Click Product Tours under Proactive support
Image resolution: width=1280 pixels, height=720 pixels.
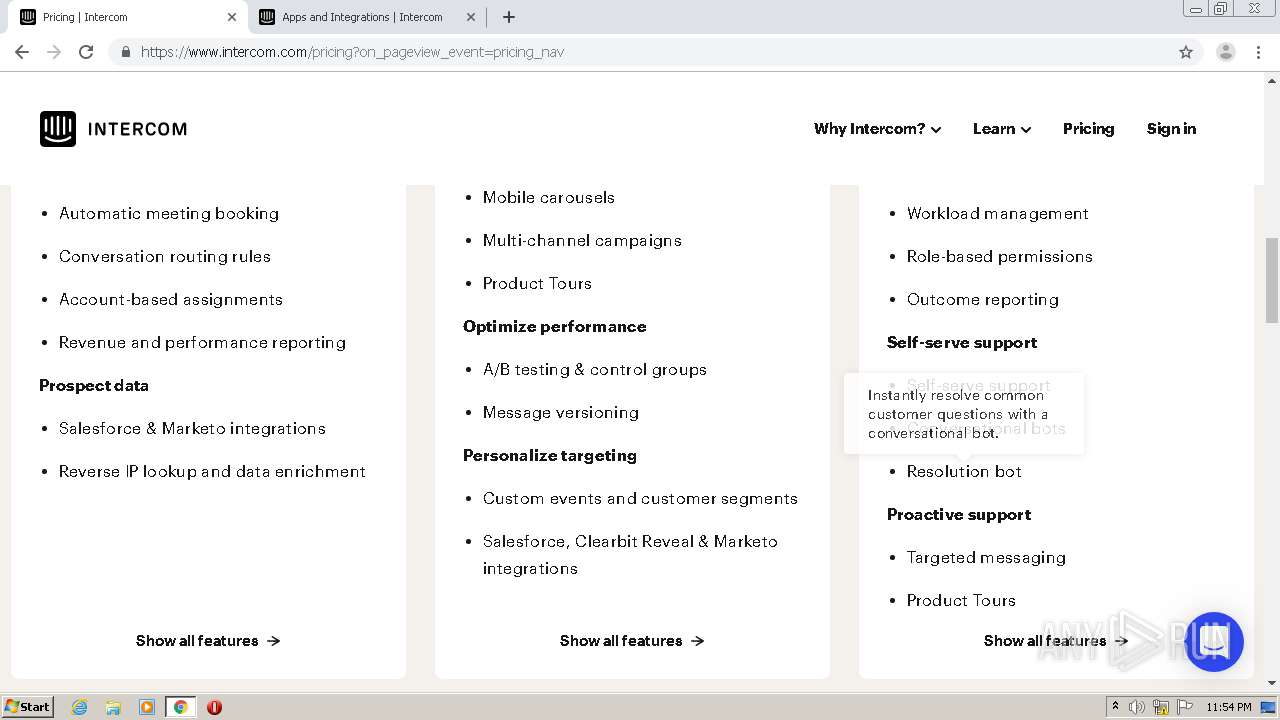(961, 600)
